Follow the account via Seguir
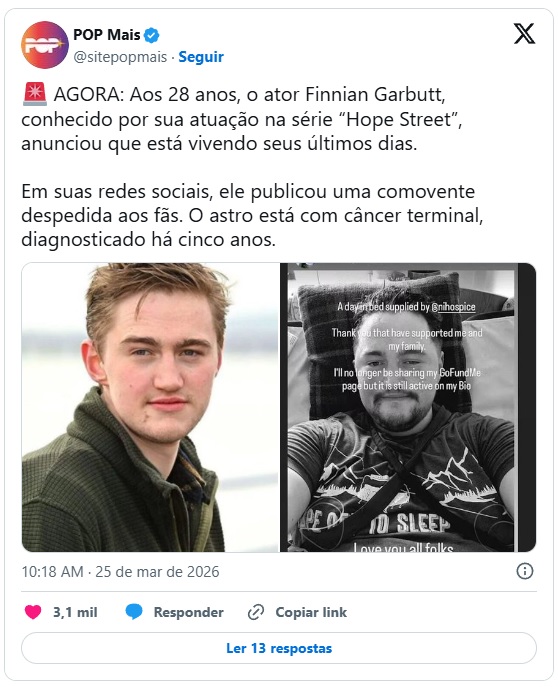 pyautogui.click(x=201, y=57)
